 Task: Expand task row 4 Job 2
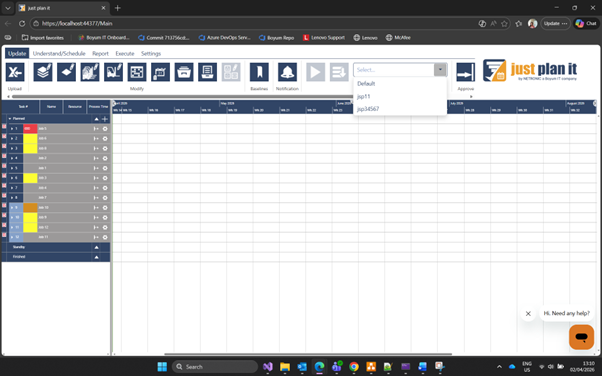point(12,158)
